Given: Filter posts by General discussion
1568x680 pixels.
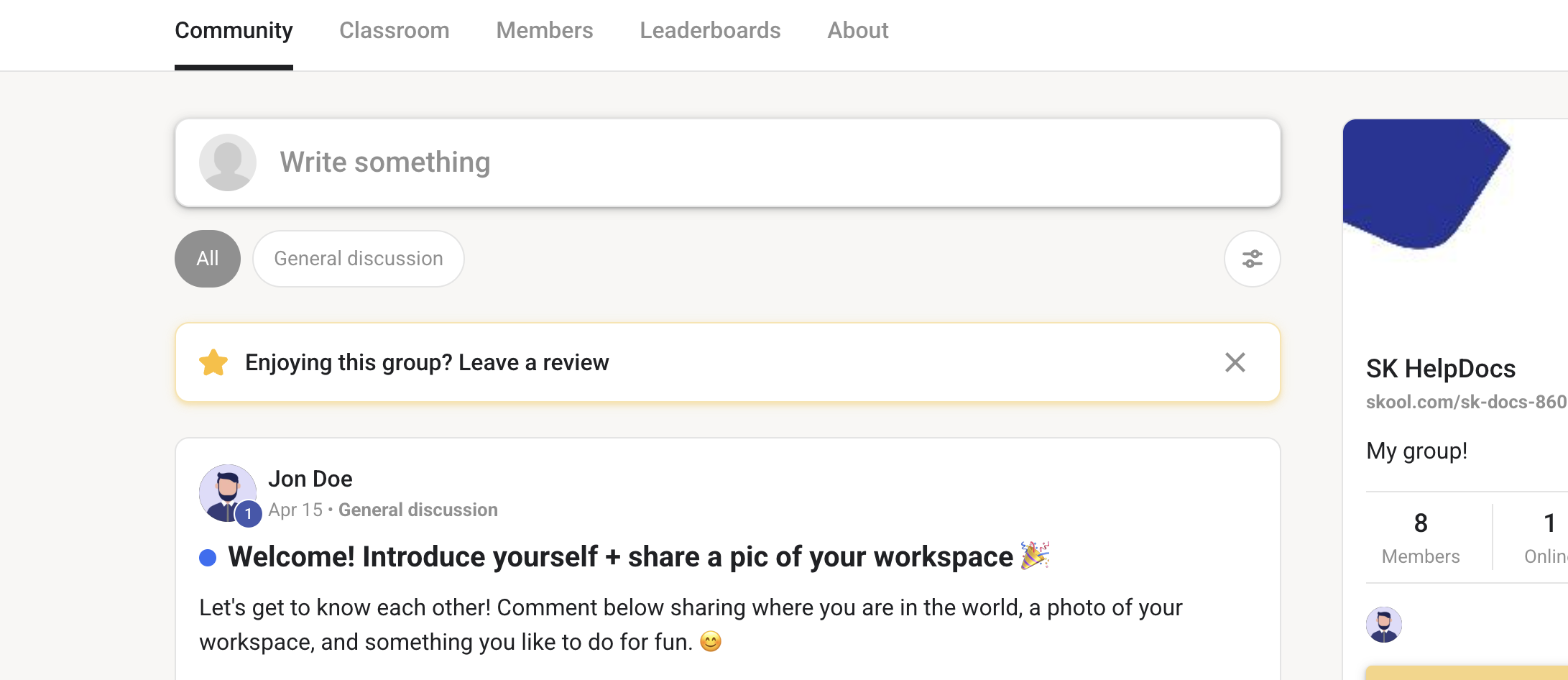Looking at the screenshot, I should click(x=359, y=259).
